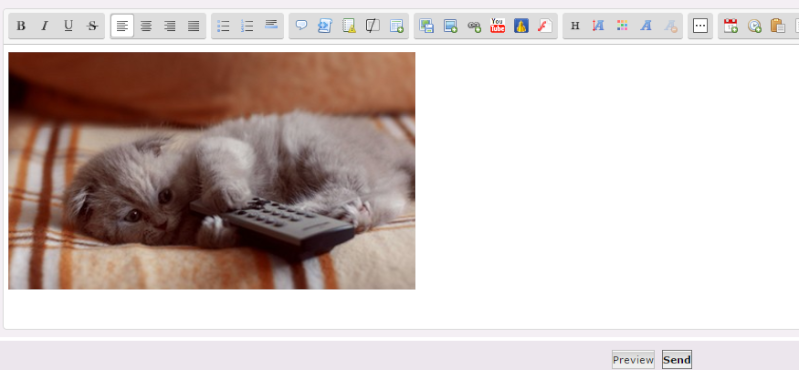Insert a numbered list

click(247, 26)
